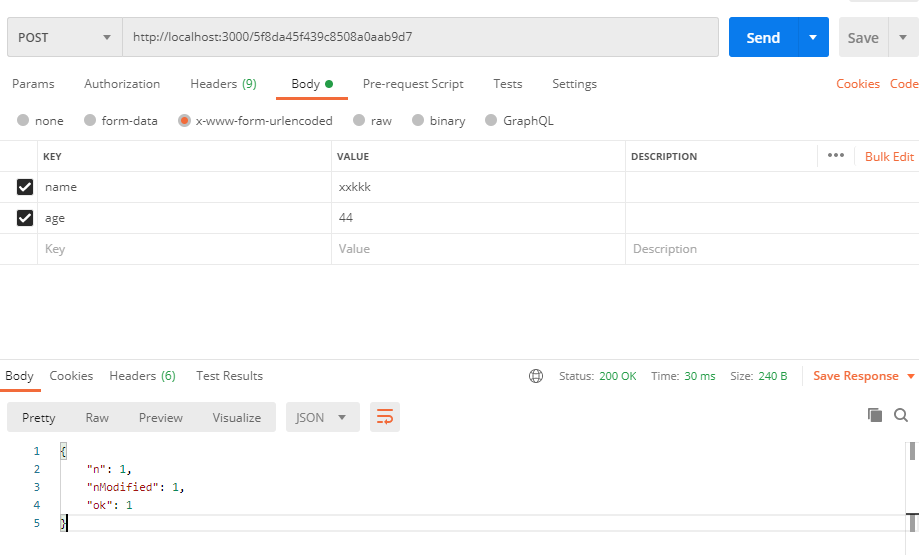Open the Bulk Edit link

[889, 157]
